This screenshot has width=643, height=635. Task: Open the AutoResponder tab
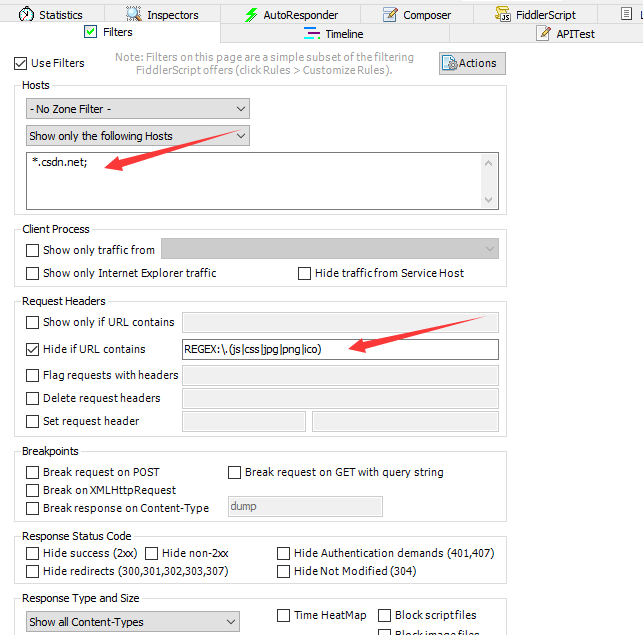click(291, 15)
